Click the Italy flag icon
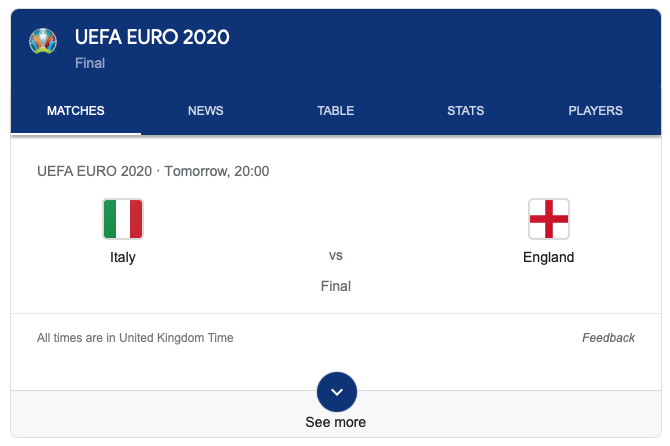This screenshot has height=446, width=670. click(123, 219)
